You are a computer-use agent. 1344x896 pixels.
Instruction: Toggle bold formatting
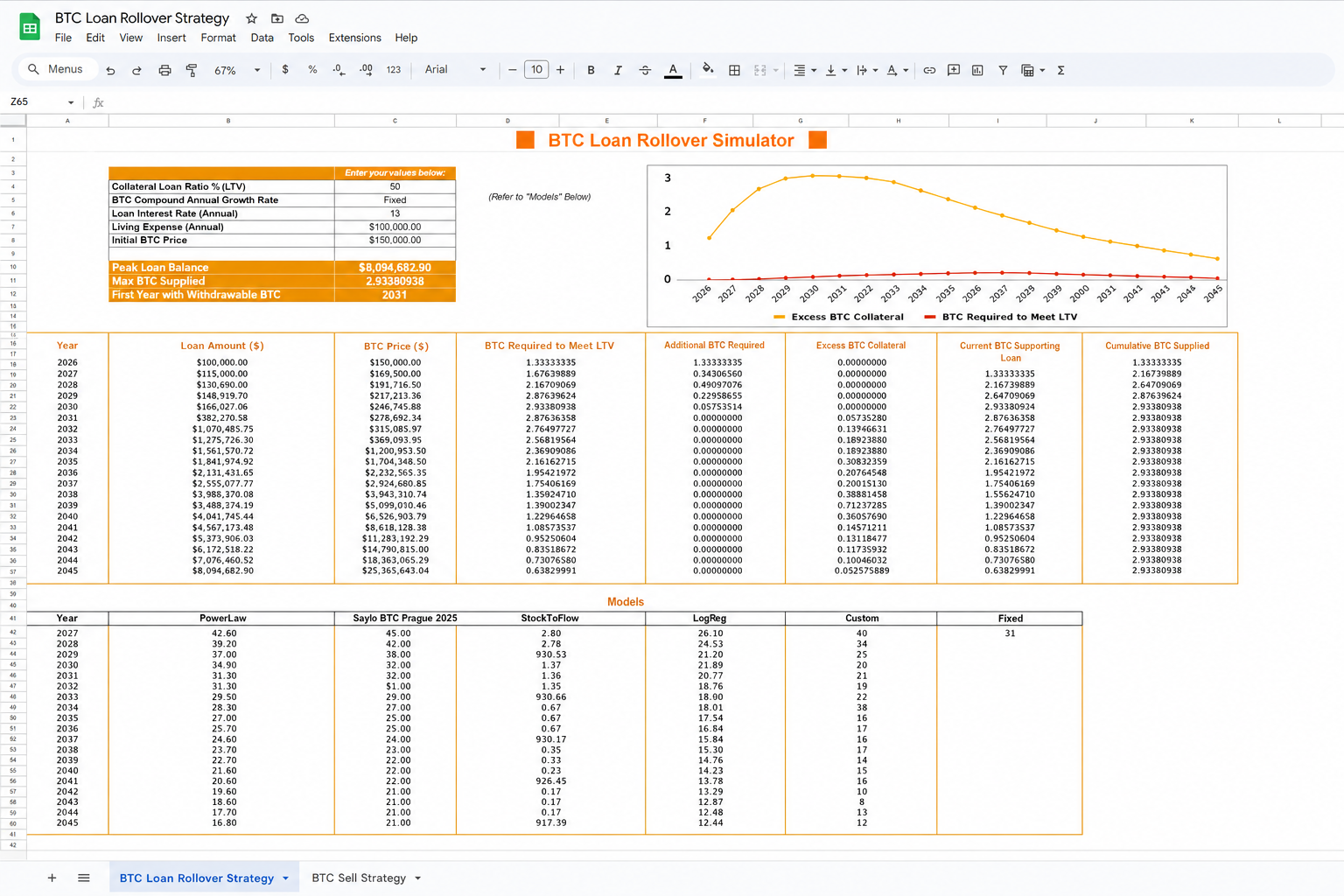pos(591,70)
